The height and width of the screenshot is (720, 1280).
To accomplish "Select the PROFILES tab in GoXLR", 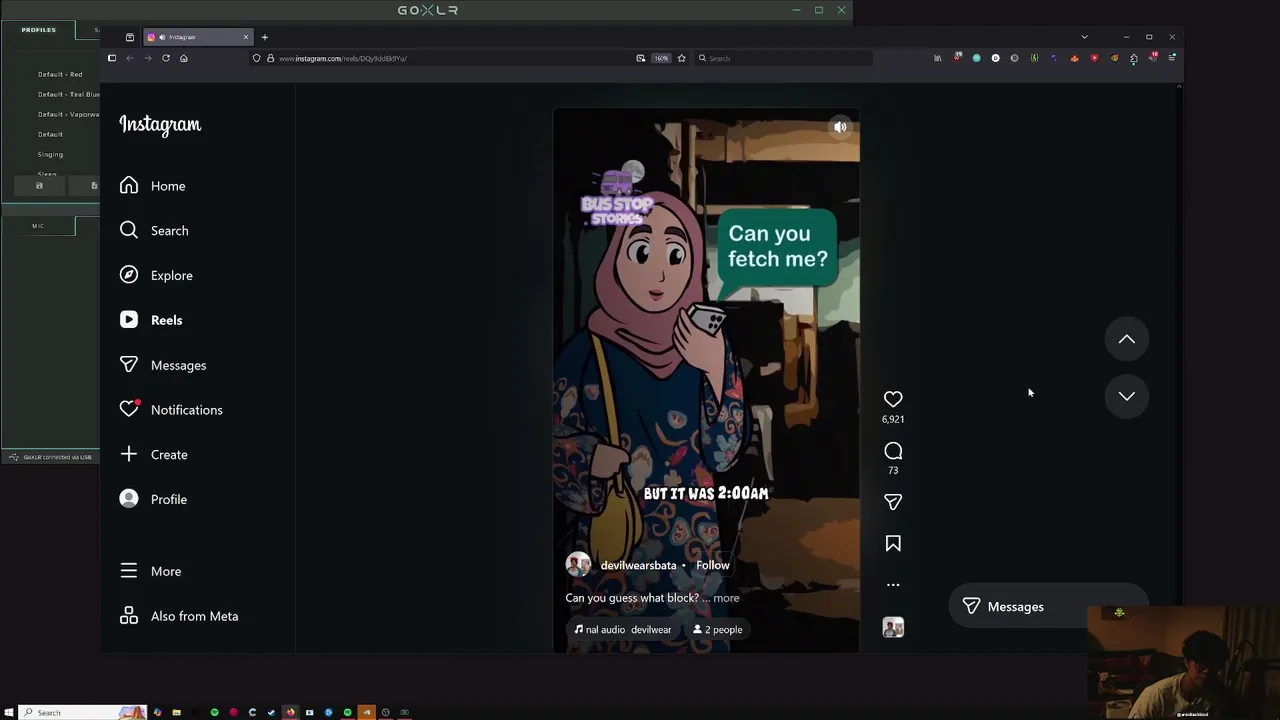I will 38,30.
